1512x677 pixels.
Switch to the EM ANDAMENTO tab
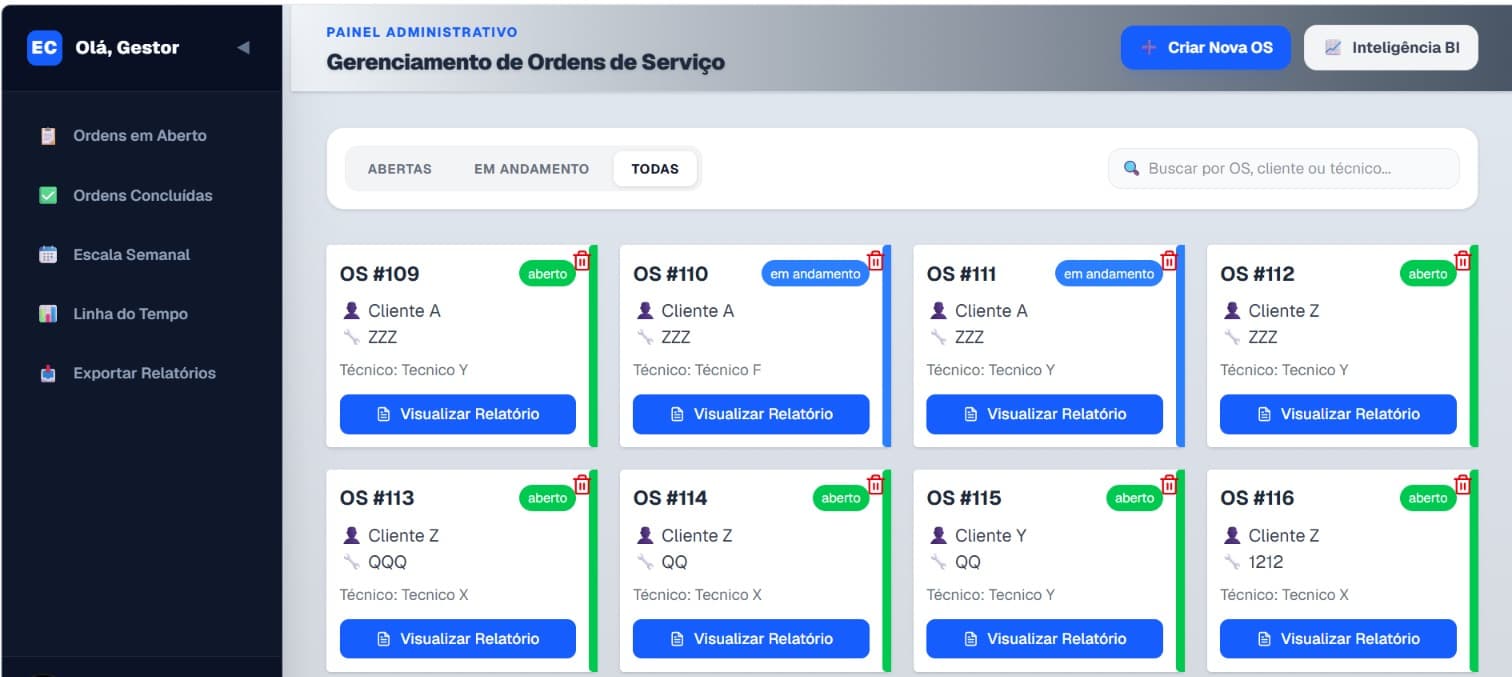[x=532, y=169]
